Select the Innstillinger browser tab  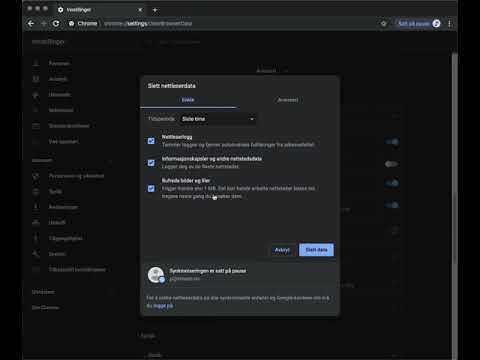[100, 10]
